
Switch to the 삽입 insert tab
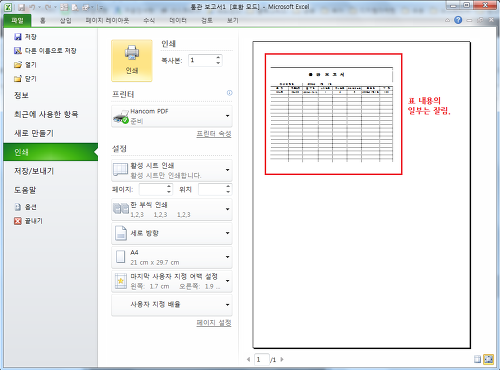pos(65,21)
